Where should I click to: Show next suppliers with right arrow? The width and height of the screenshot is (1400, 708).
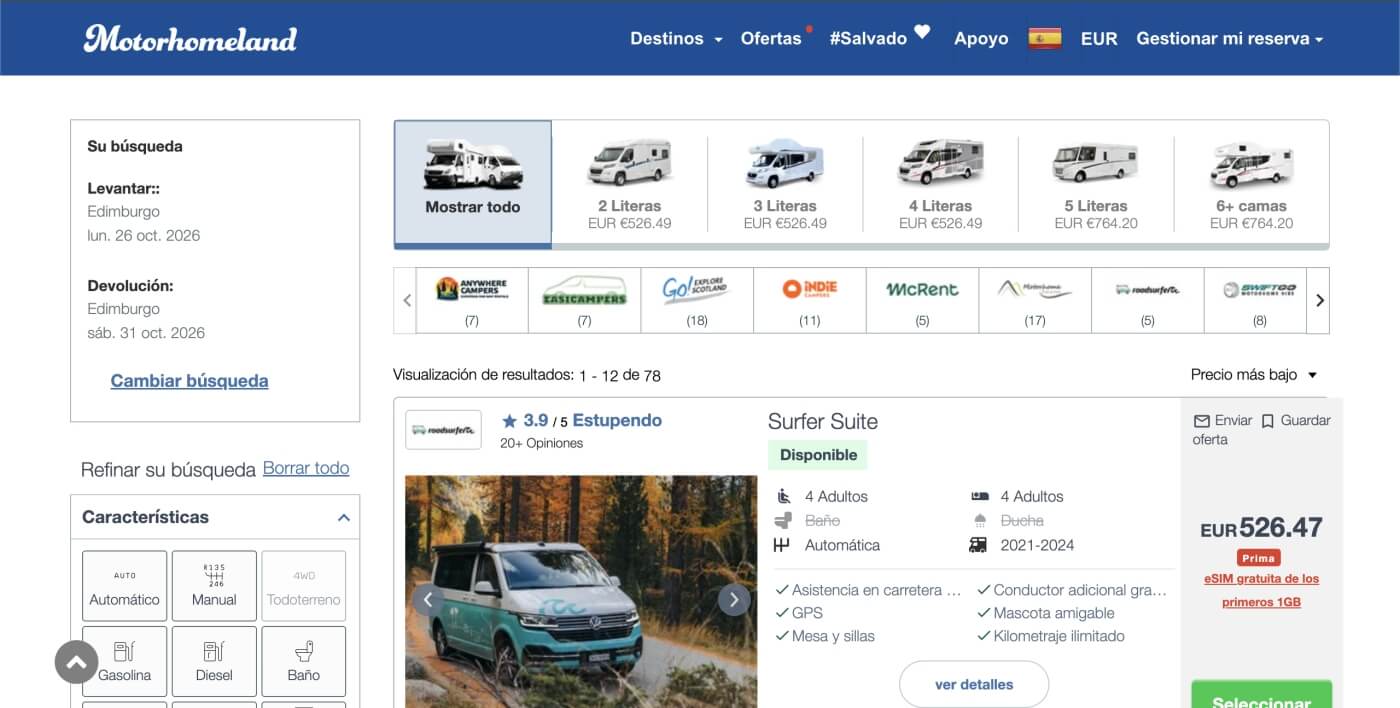pos(1319,300)
